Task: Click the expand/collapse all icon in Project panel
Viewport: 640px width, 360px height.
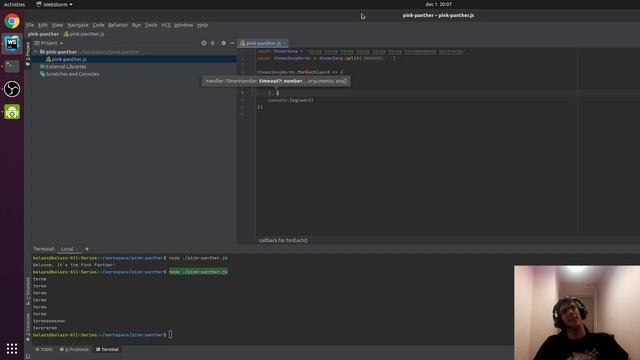Action: click(x=213, y=43)
